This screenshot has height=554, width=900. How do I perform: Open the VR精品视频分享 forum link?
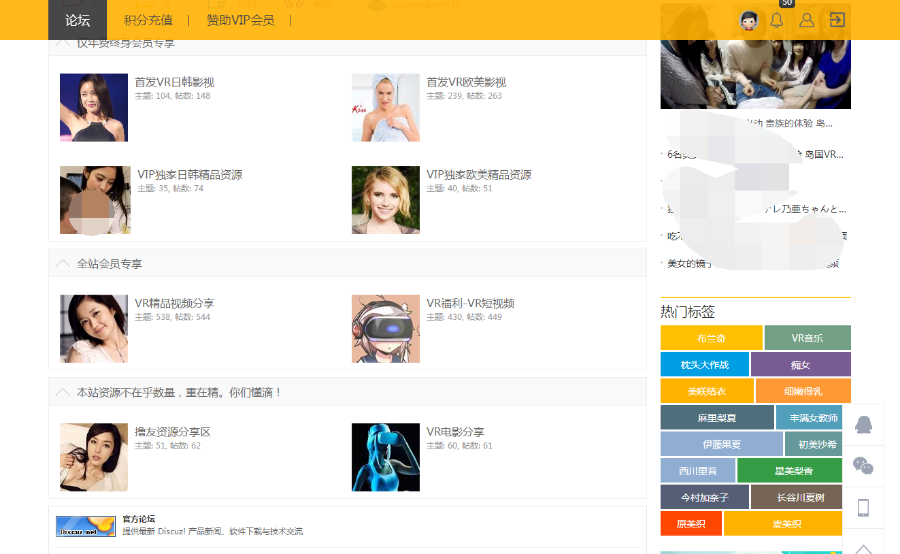pos(174,303)
